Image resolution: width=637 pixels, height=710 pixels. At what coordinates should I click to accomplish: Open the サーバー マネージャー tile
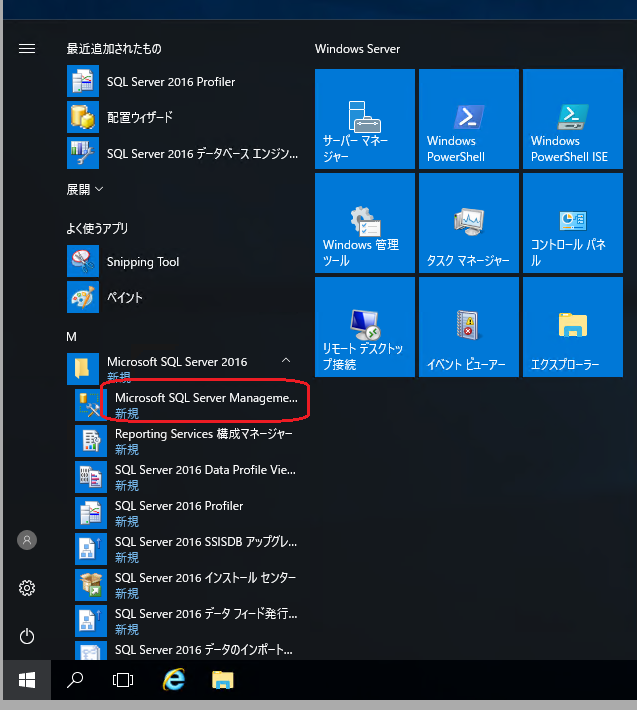tap(365, 119)
